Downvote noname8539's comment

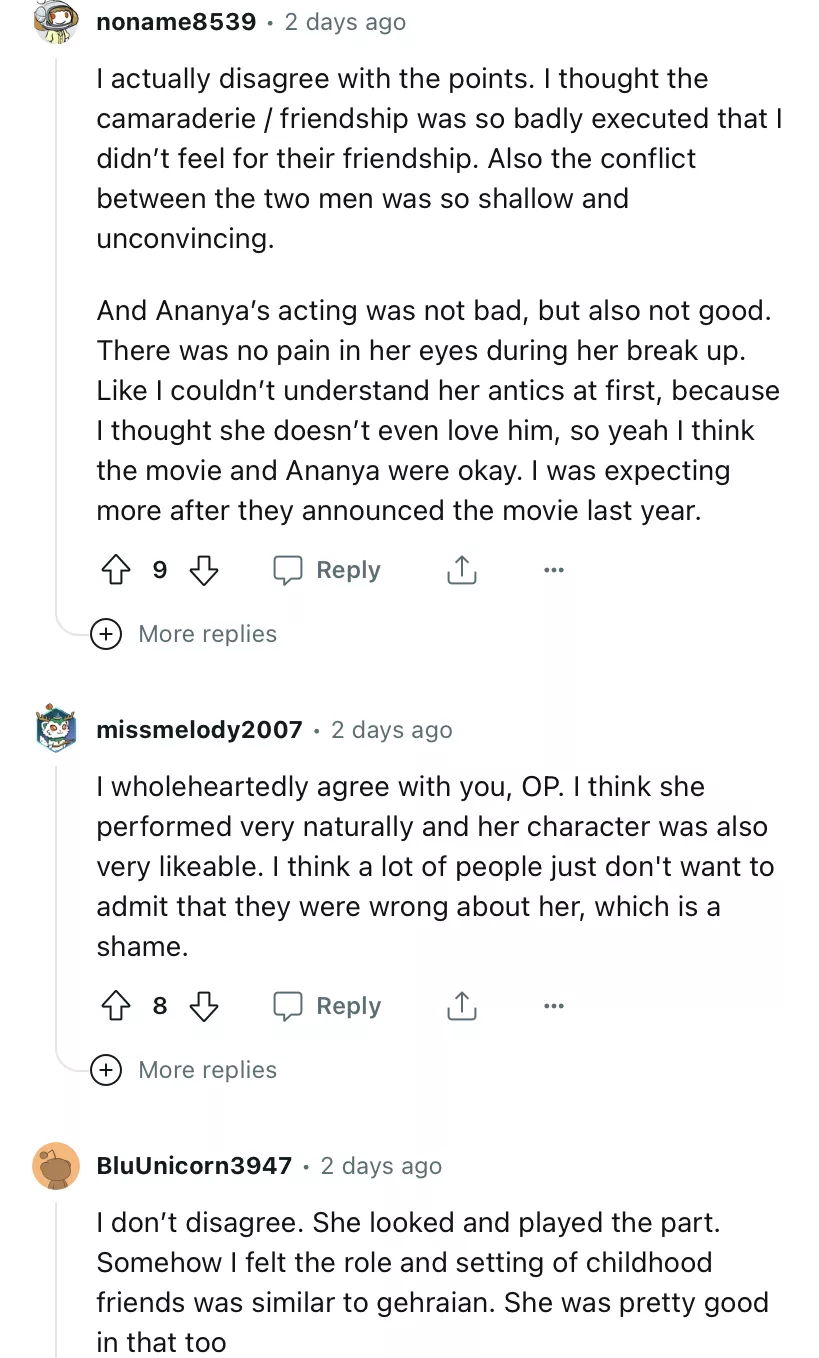(x=204, y=570)
